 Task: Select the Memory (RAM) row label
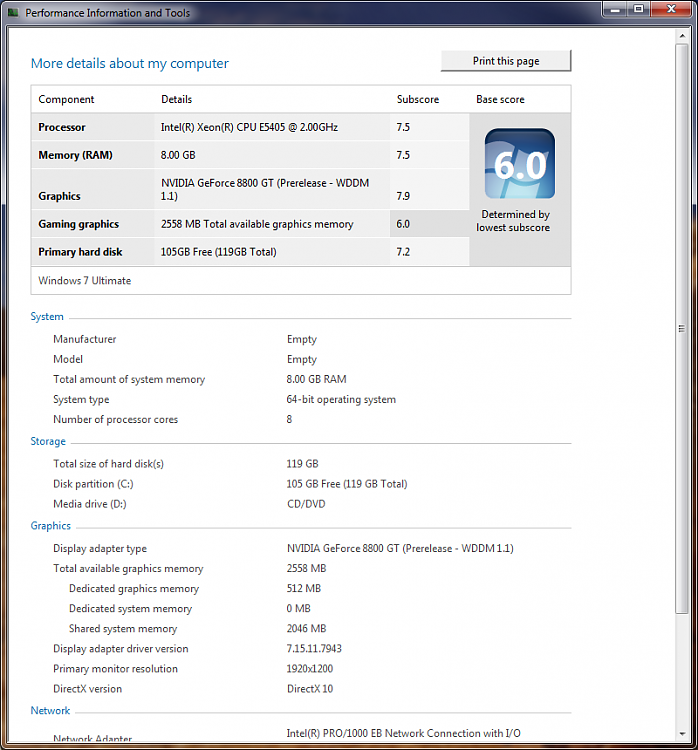(x=75, y=155)
